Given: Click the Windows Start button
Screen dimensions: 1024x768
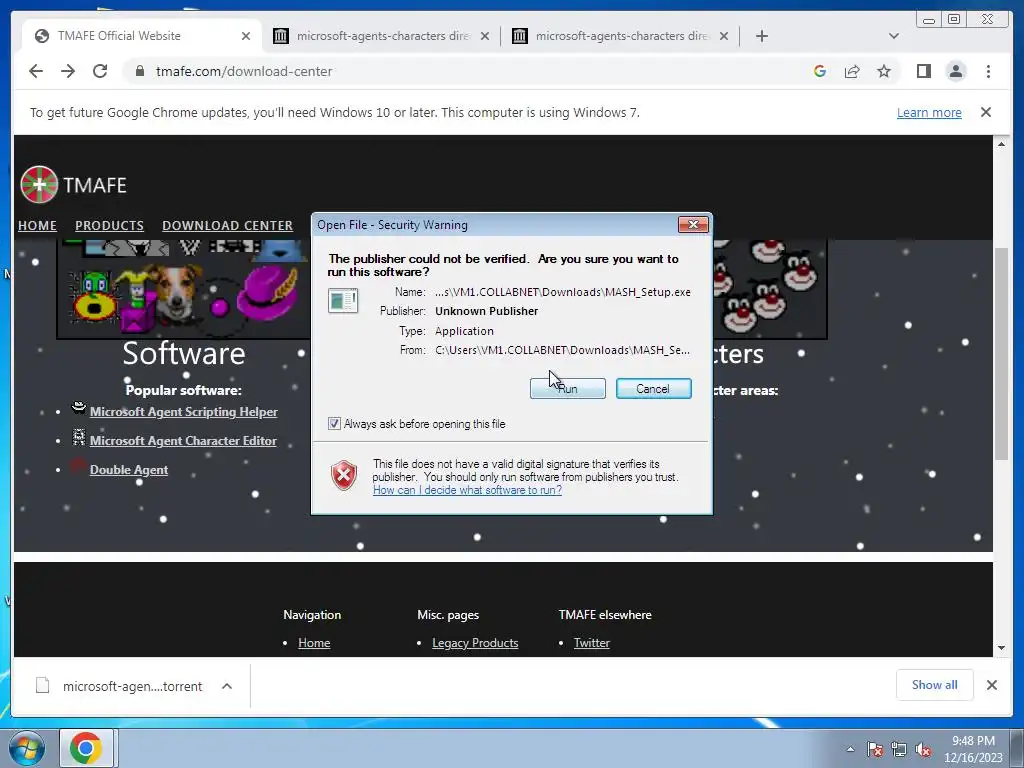Looking at the screenshot, I should (x=26, y=748).
